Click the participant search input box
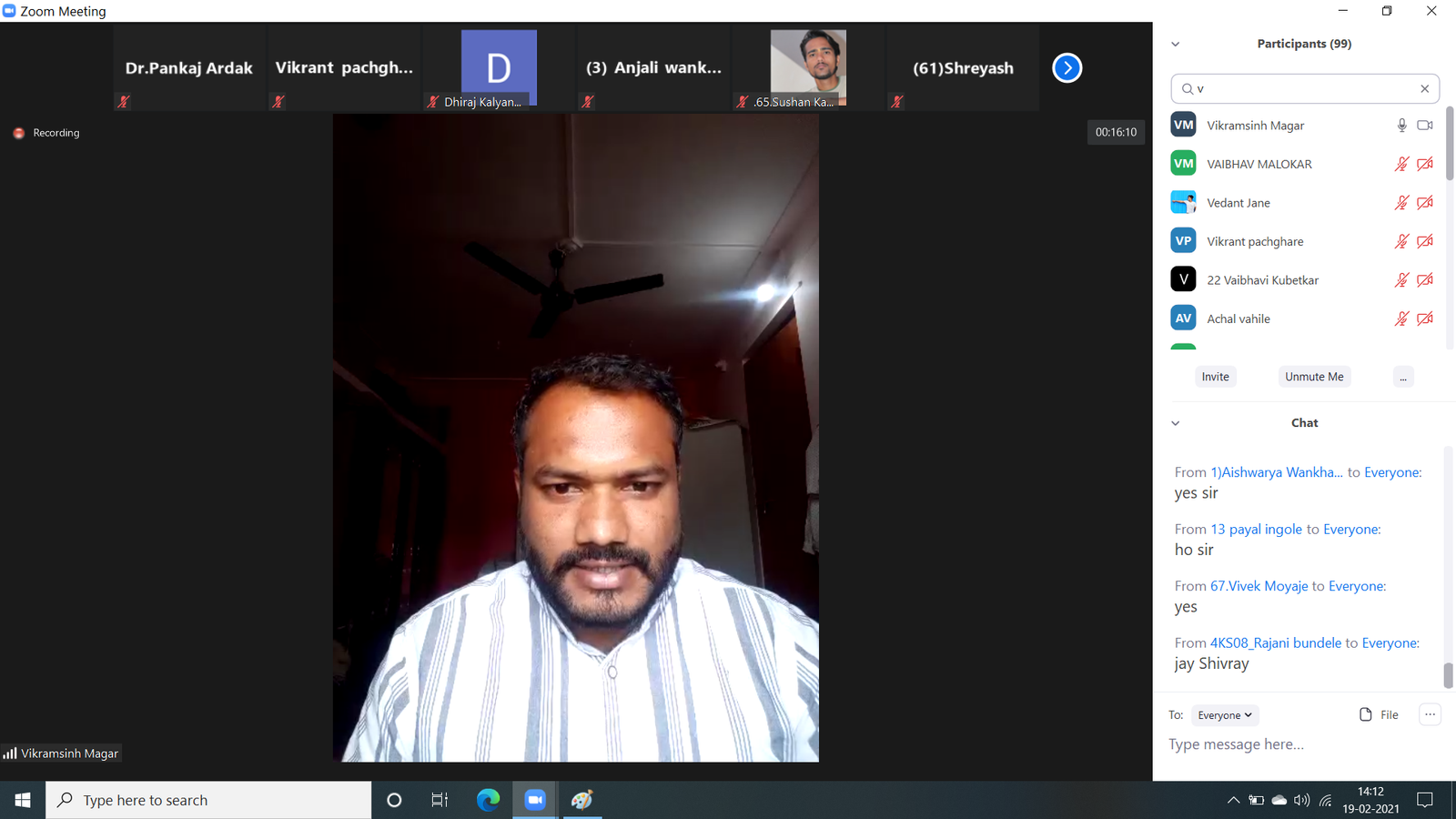This screenshot has height=819, width=1456. (x=1305, y=88)
